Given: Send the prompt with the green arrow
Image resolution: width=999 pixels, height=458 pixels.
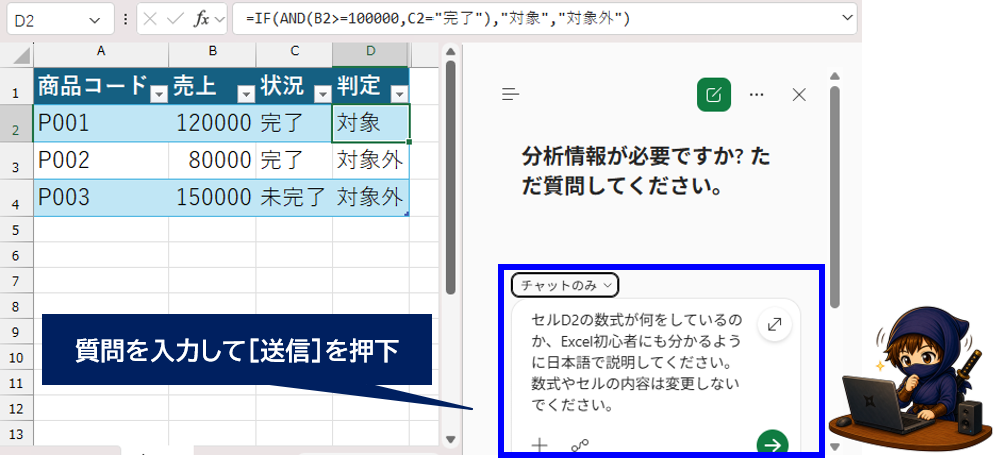Looking at the screenshot, I should 772,444.
